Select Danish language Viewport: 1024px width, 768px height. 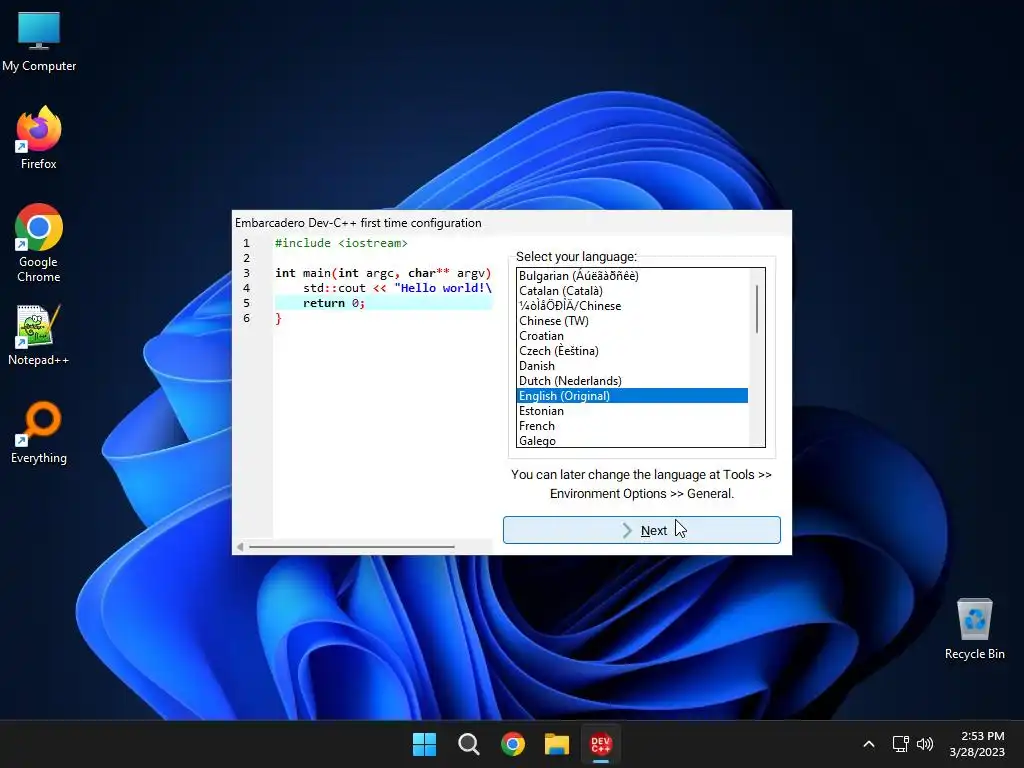pos(632,366)
